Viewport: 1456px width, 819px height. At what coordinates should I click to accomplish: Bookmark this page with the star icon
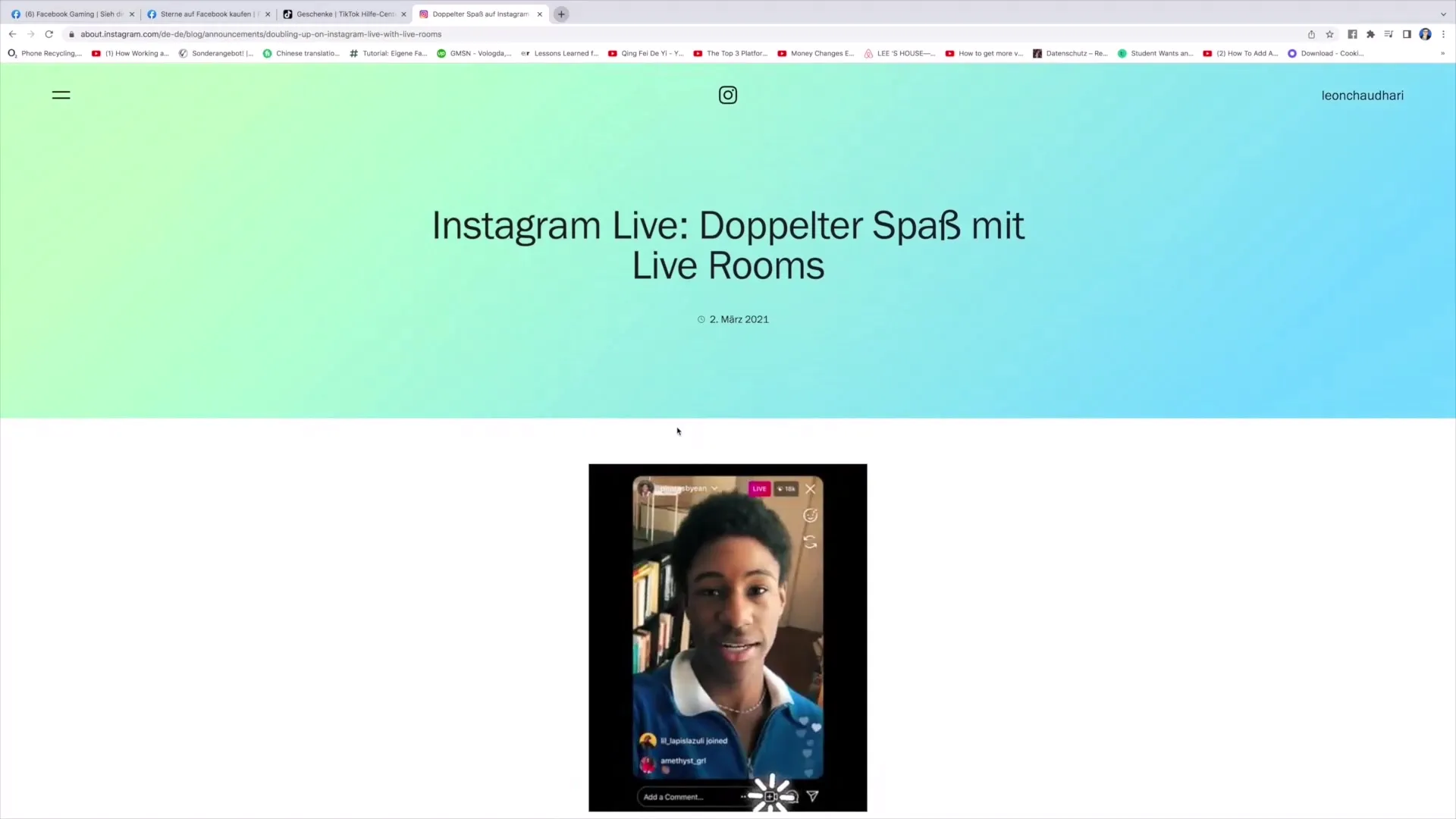pyautogui.click(x=1329, y=34)
